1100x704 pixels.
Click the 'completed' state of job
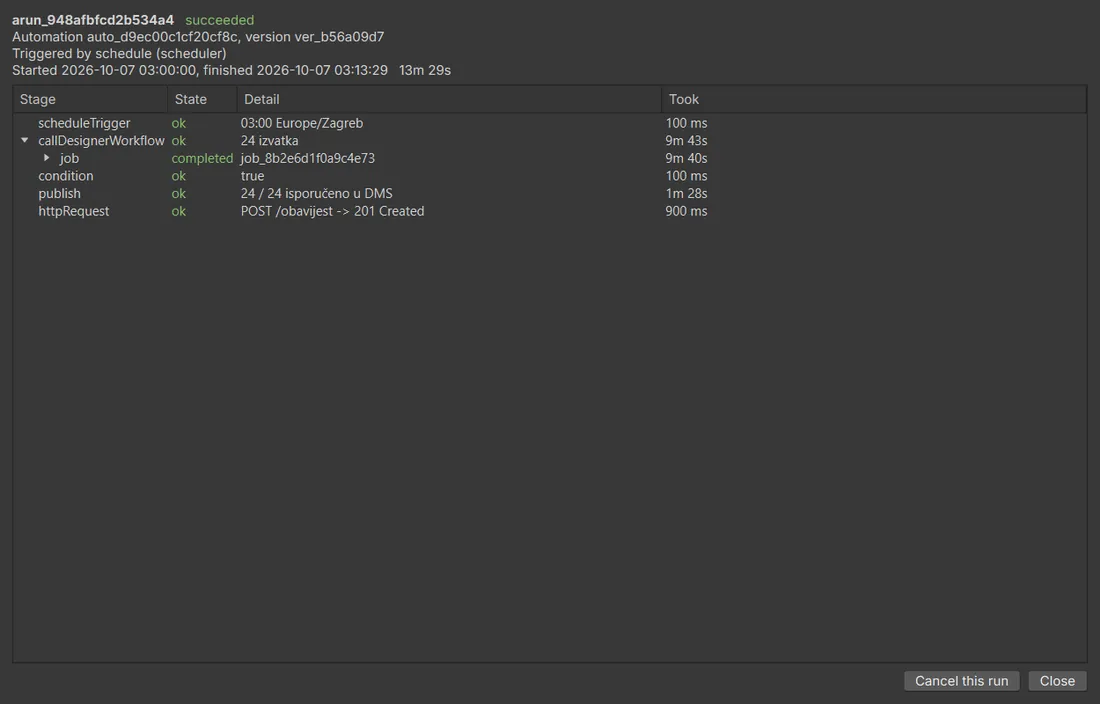coord(202,158)
